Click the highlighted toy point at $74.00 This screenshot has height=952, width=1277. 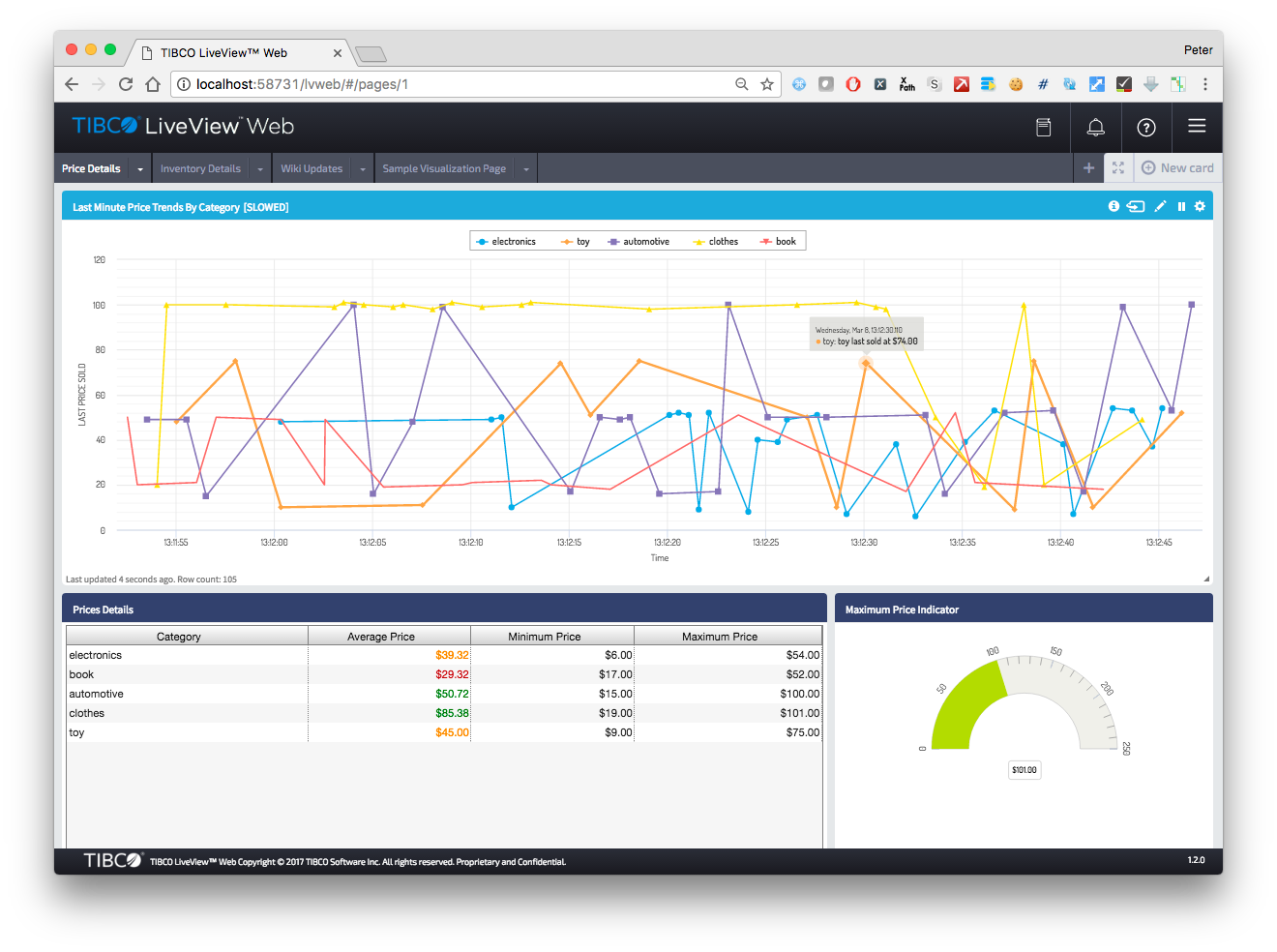point(865,363)
